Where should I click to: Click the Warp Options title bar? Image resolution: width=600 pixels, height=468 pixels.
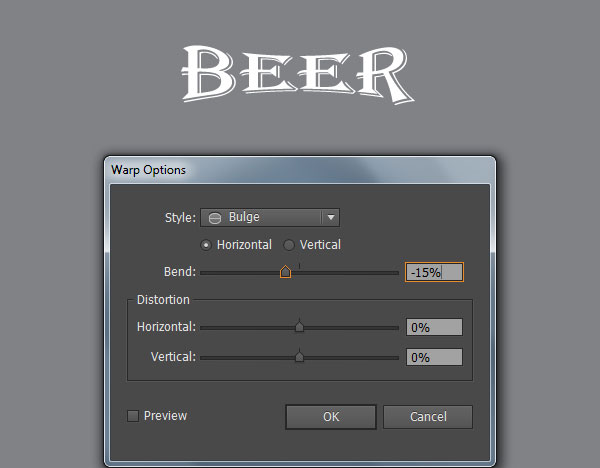point(300,170)
